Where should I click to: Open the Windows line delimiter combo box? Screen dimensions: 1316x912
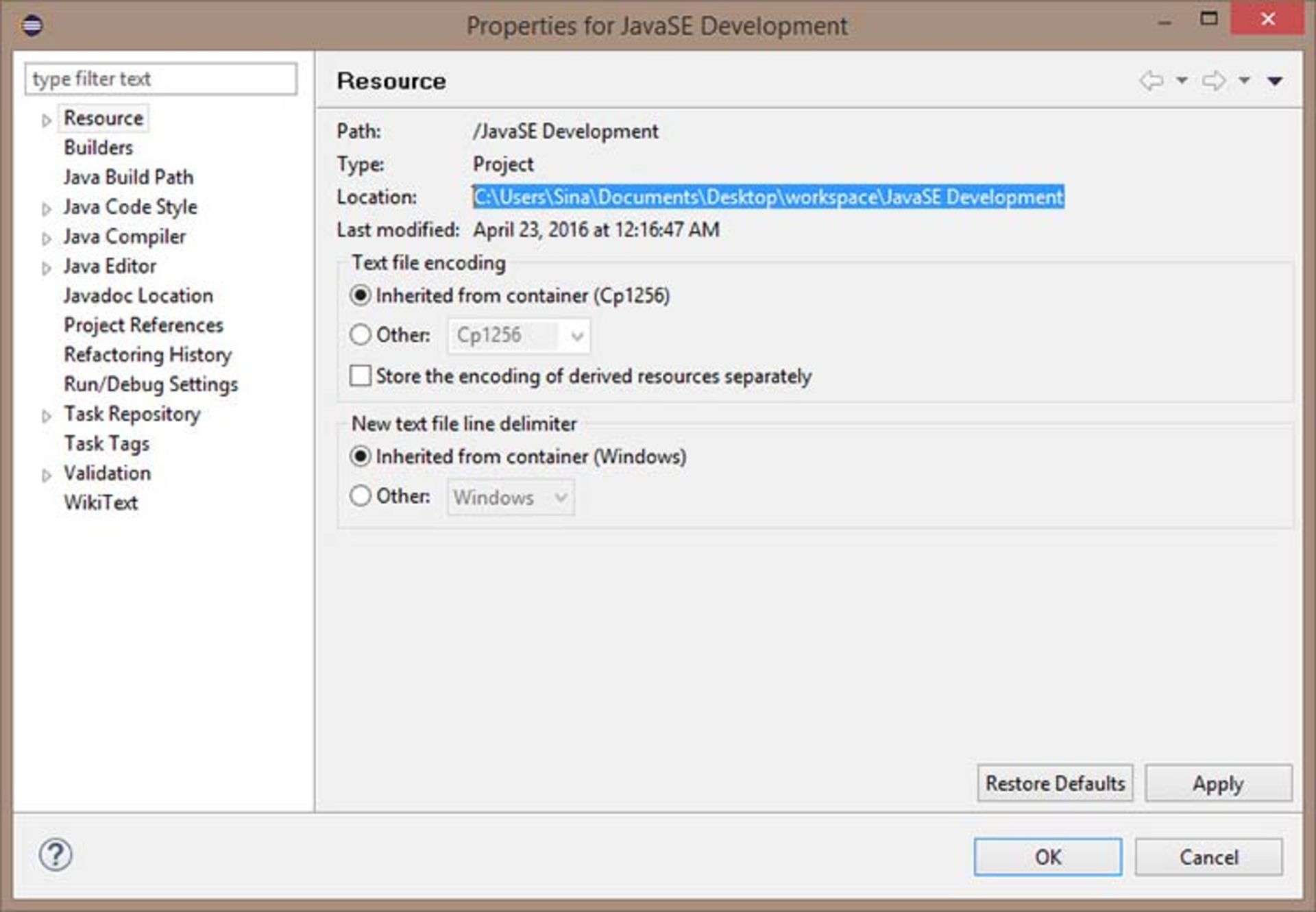pyautogui.click(x=511, y=497)
